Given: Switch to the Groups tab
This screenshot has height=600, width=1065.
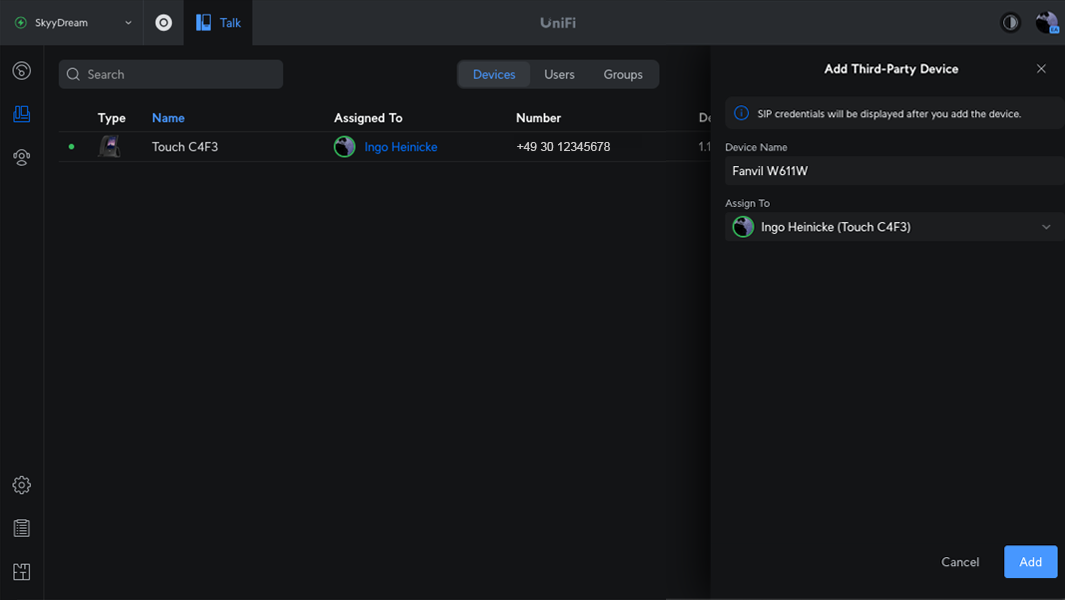Looking at the screenshot, I should click(x=623, y=74).
